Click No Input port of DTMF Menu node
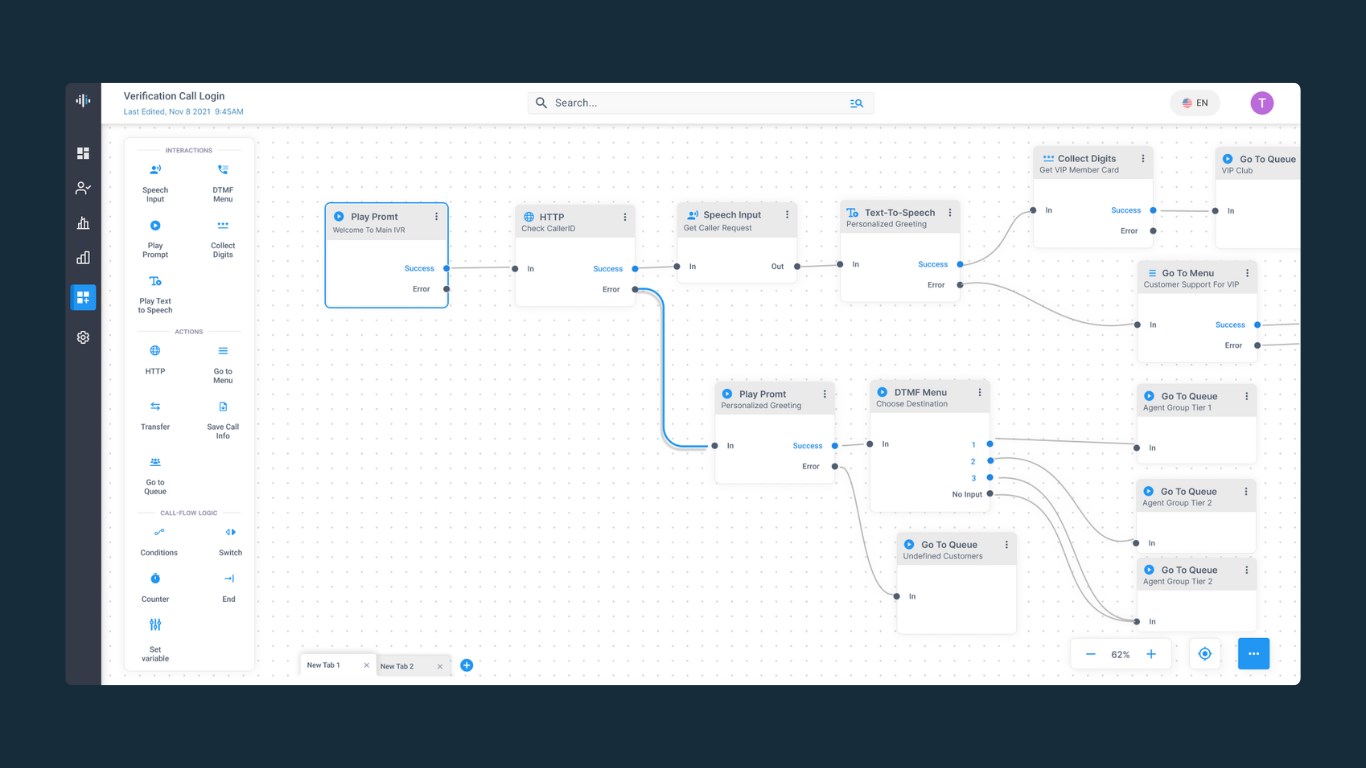 pos(990,494)
